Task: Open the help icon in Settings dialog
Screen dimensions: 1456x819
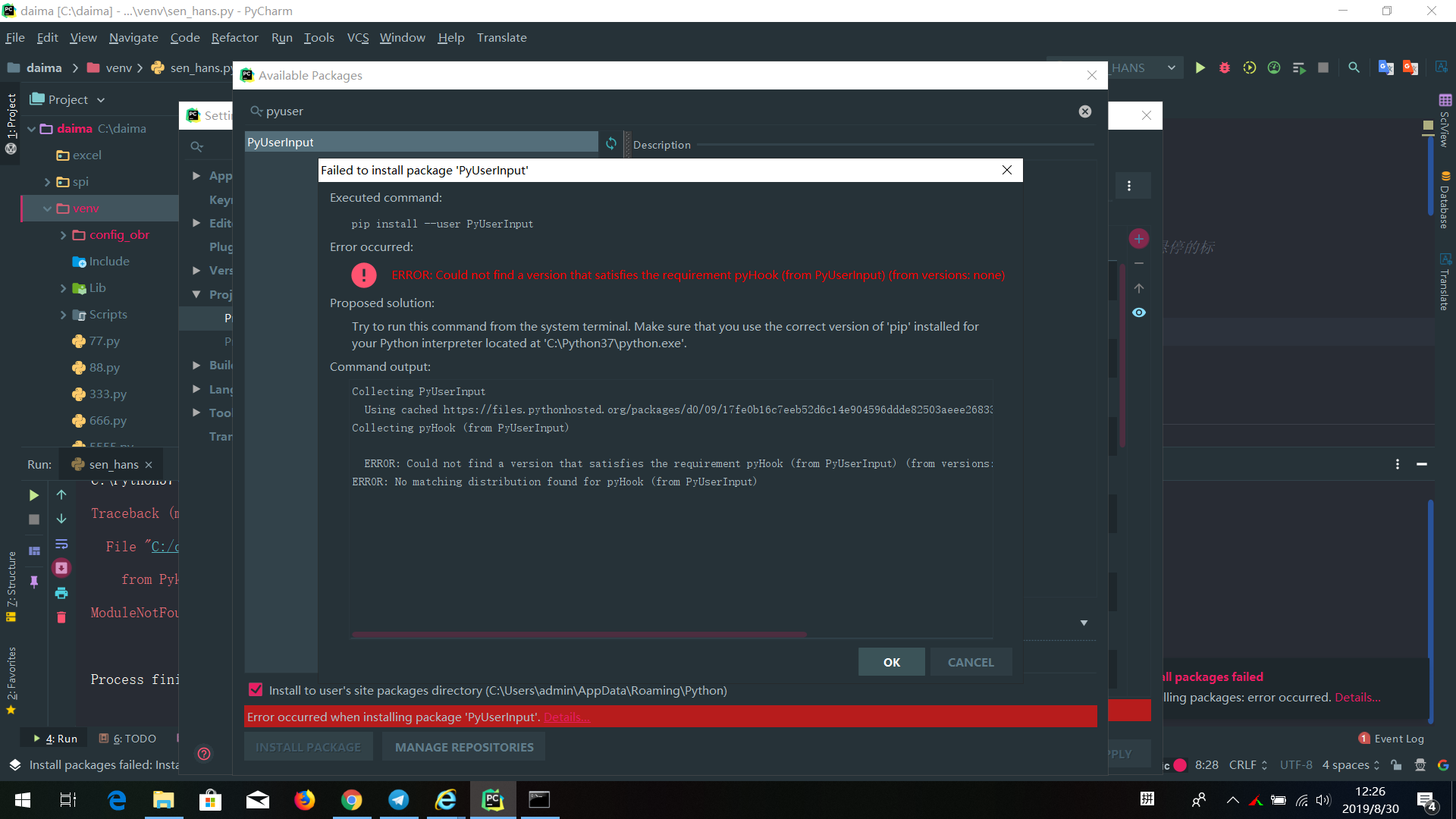Action: coord(204,754)
